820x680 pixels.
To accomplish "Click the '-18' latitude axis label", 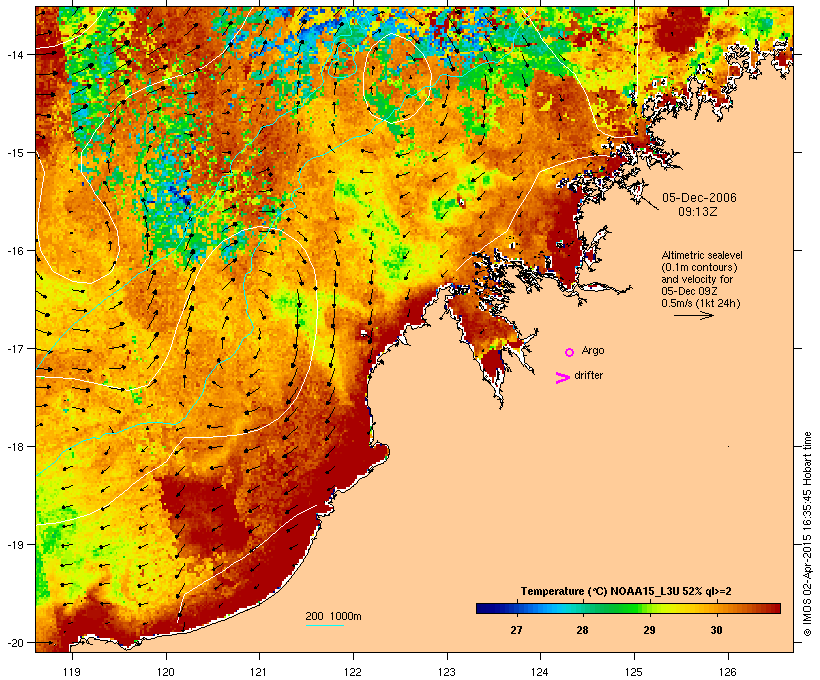I will (14, 447).
